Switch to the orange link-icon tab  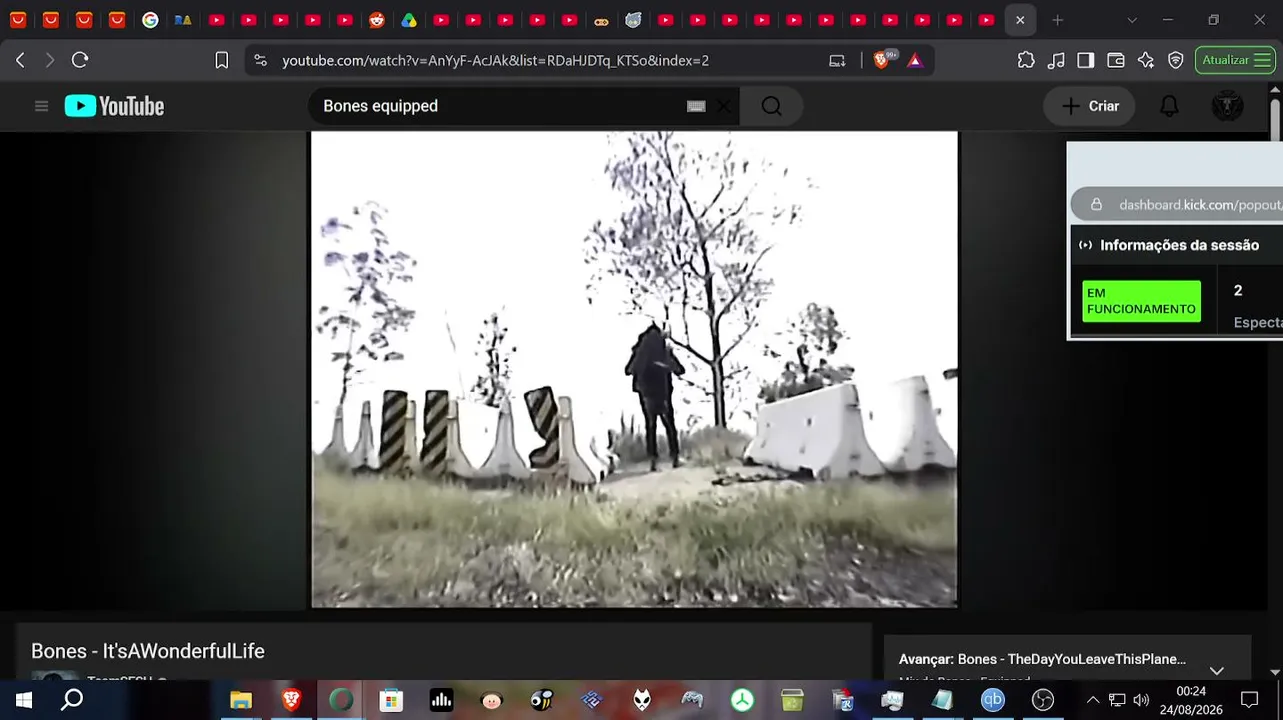[601, 20]
